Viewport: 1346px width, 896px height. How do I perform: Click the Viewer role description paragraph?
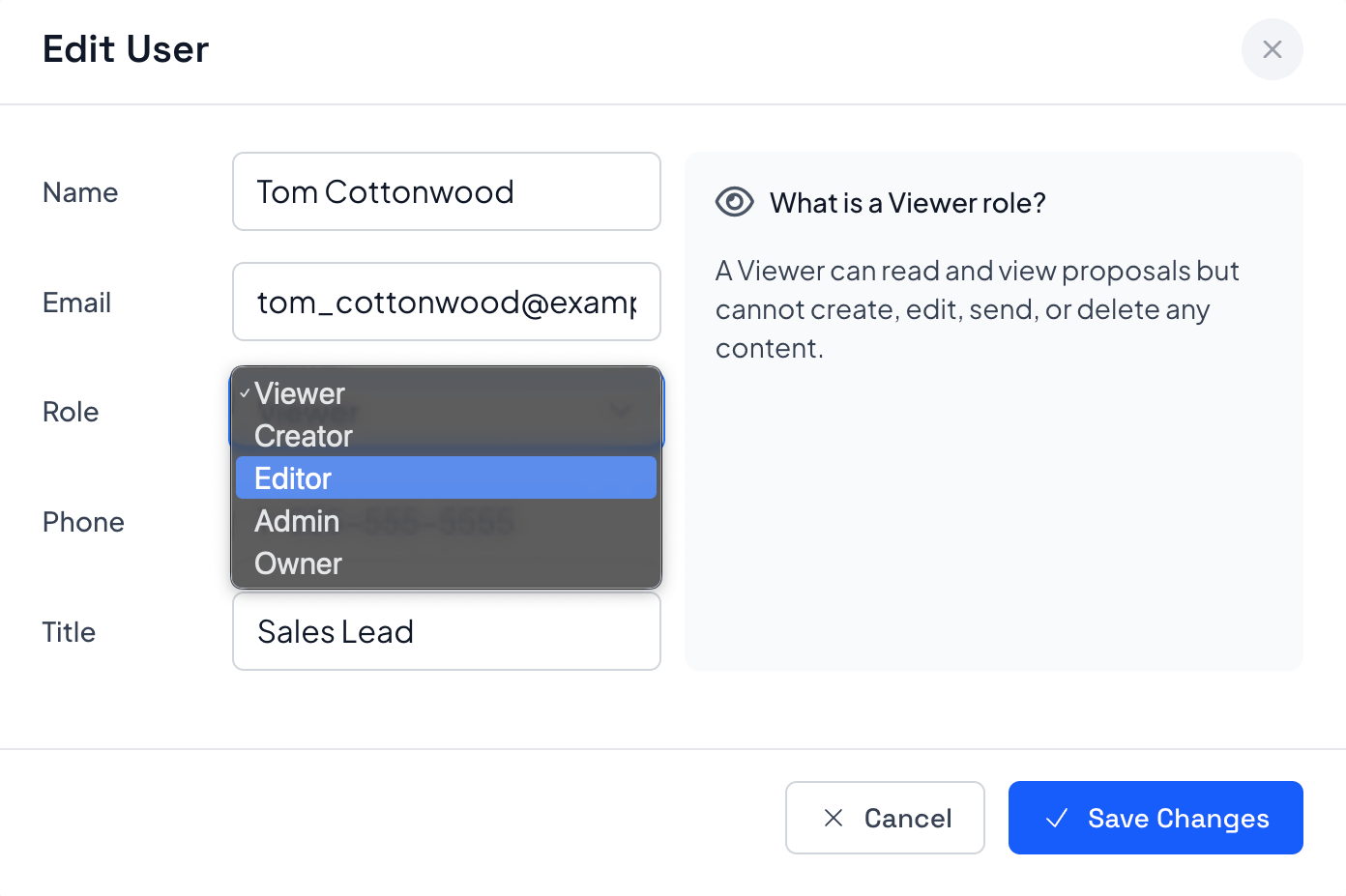(x=977, y=309)
